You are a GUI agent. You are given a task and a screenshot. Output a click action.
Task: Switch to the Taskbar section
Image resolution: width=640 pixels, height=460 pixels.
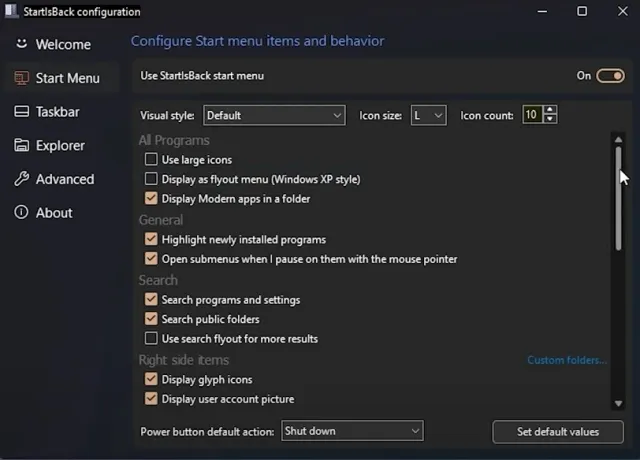(57, 111)
